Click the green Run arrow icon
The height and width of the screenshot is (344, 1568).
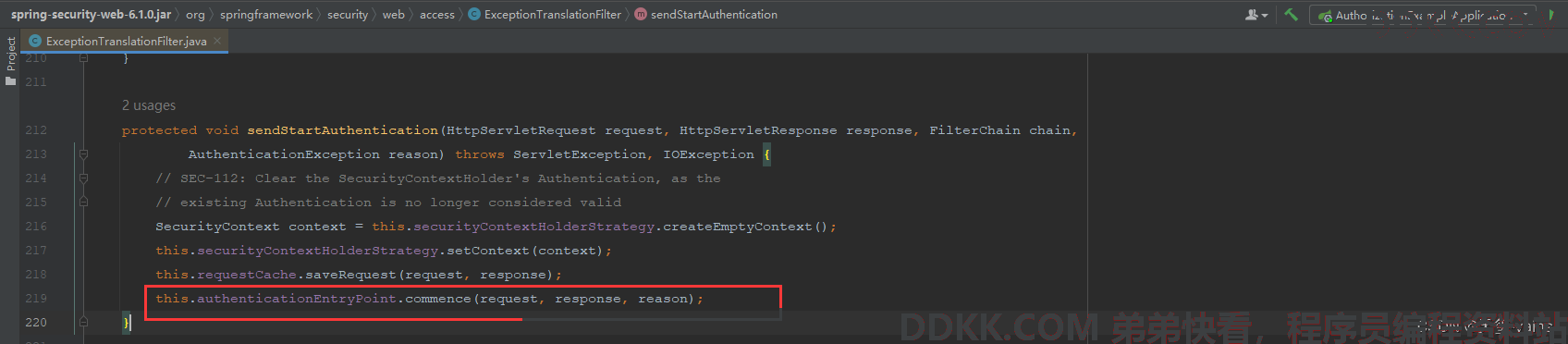tap(1551, 15)
